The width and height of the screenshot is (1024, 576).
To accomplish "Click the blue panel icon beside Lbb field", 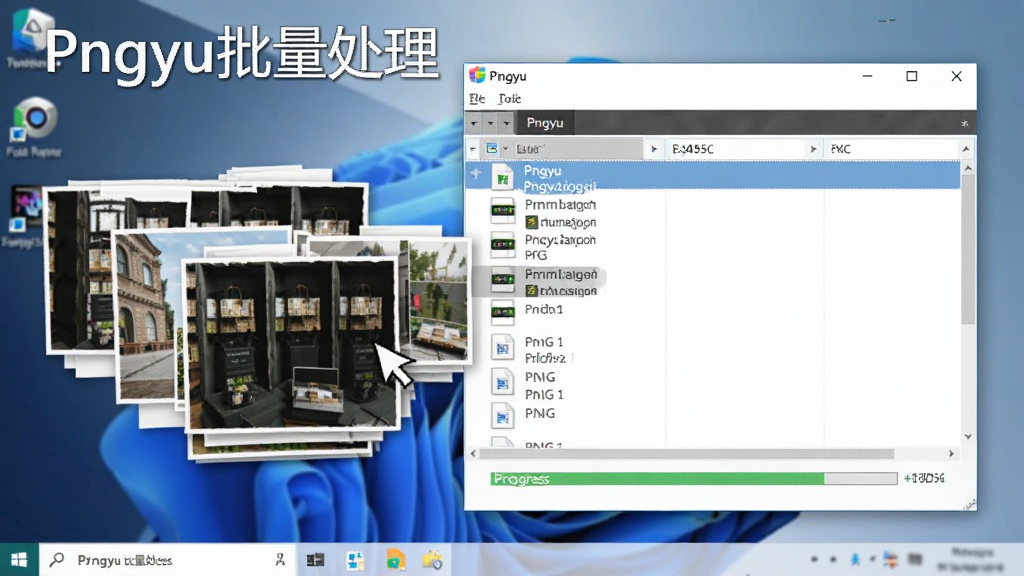I will [492, 149].
